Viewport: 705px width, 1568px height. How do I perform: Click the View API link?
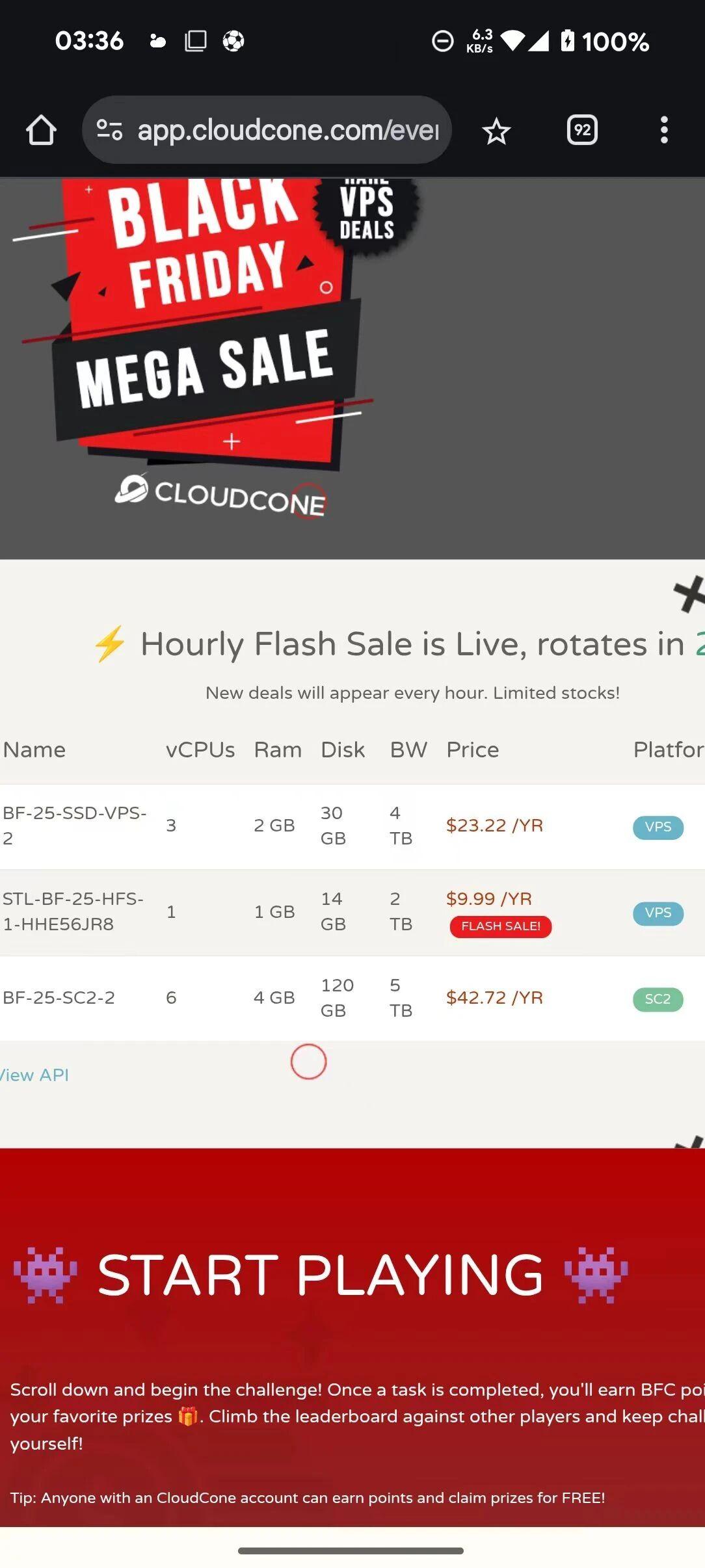tap(35, 1075)
